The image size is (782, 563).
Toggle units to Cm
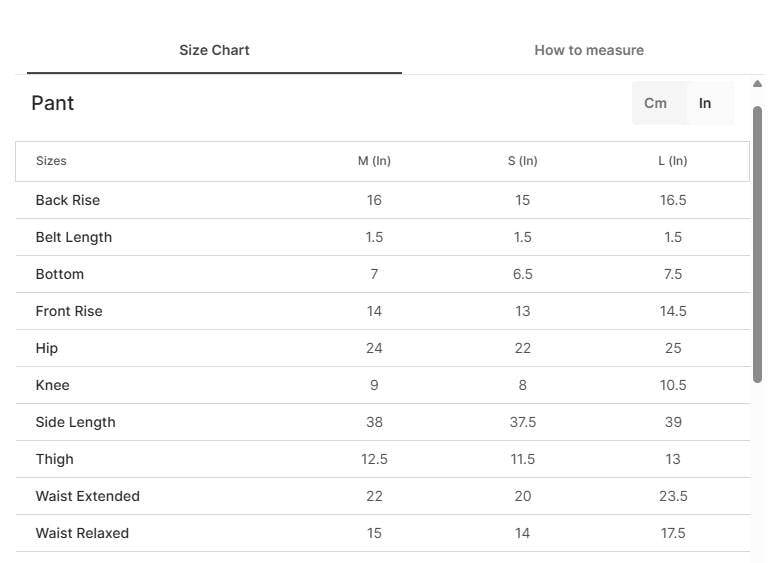(x=655, y=103)
